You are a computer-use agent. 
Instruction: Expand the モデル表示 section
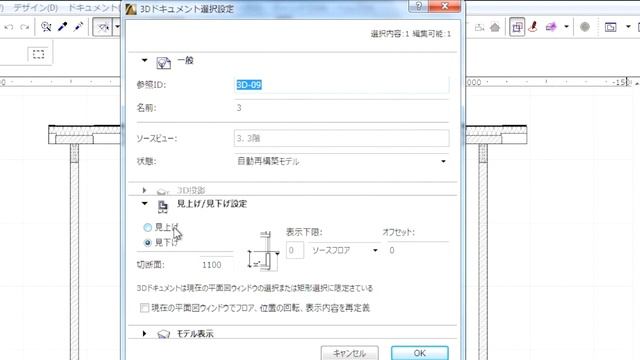click(x=144, y=333)
